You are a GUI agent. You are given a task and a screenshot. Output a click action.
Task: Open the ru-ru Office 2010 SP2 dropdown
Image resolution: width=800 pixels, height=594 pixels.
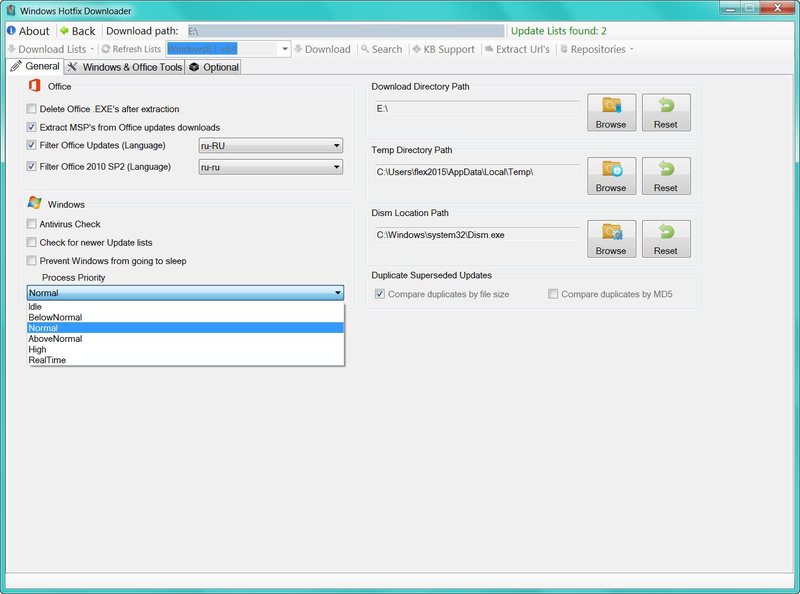tap(270, 167)
